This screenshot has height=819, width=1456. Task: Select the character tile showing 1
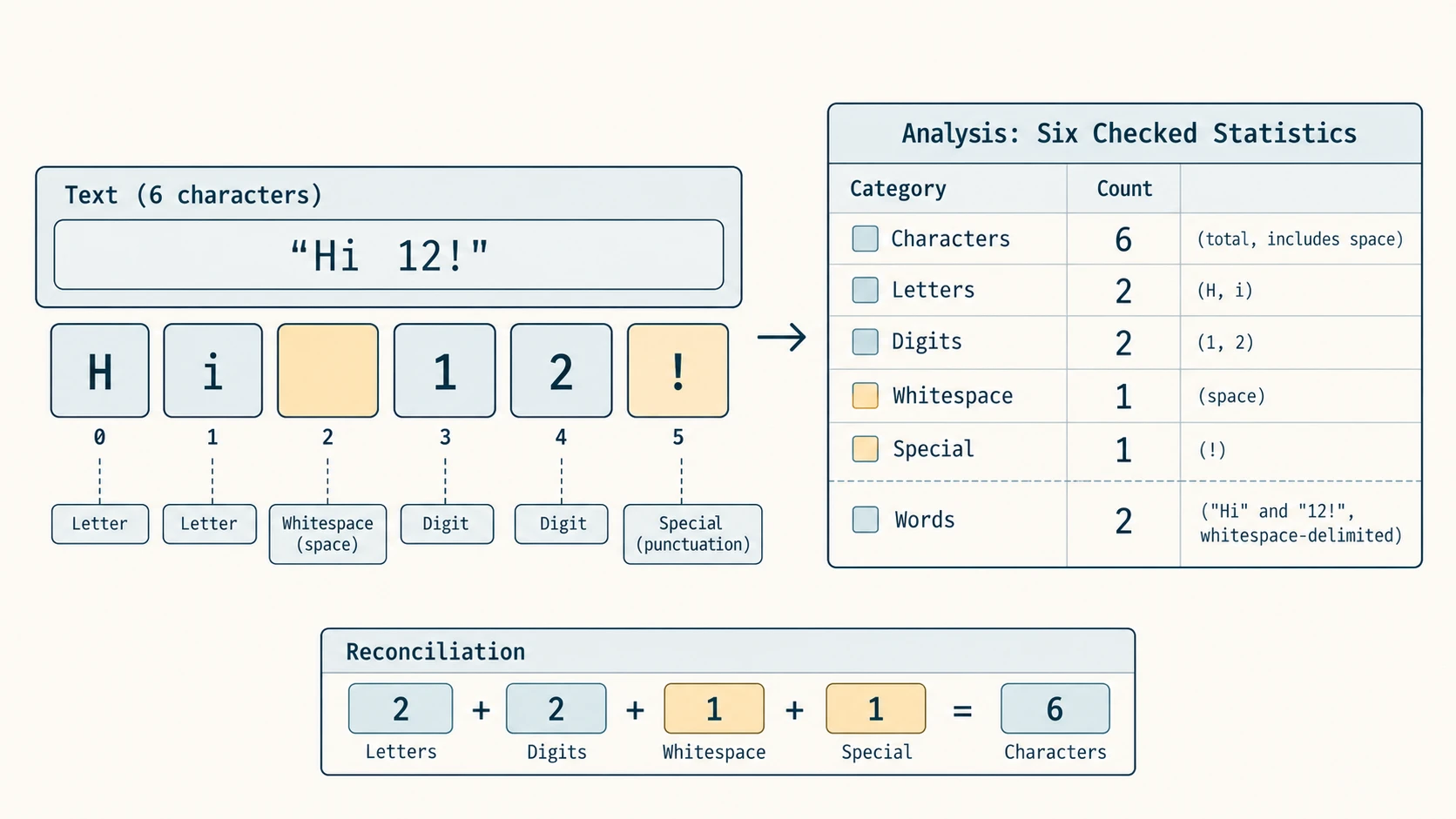coord(445,371)
